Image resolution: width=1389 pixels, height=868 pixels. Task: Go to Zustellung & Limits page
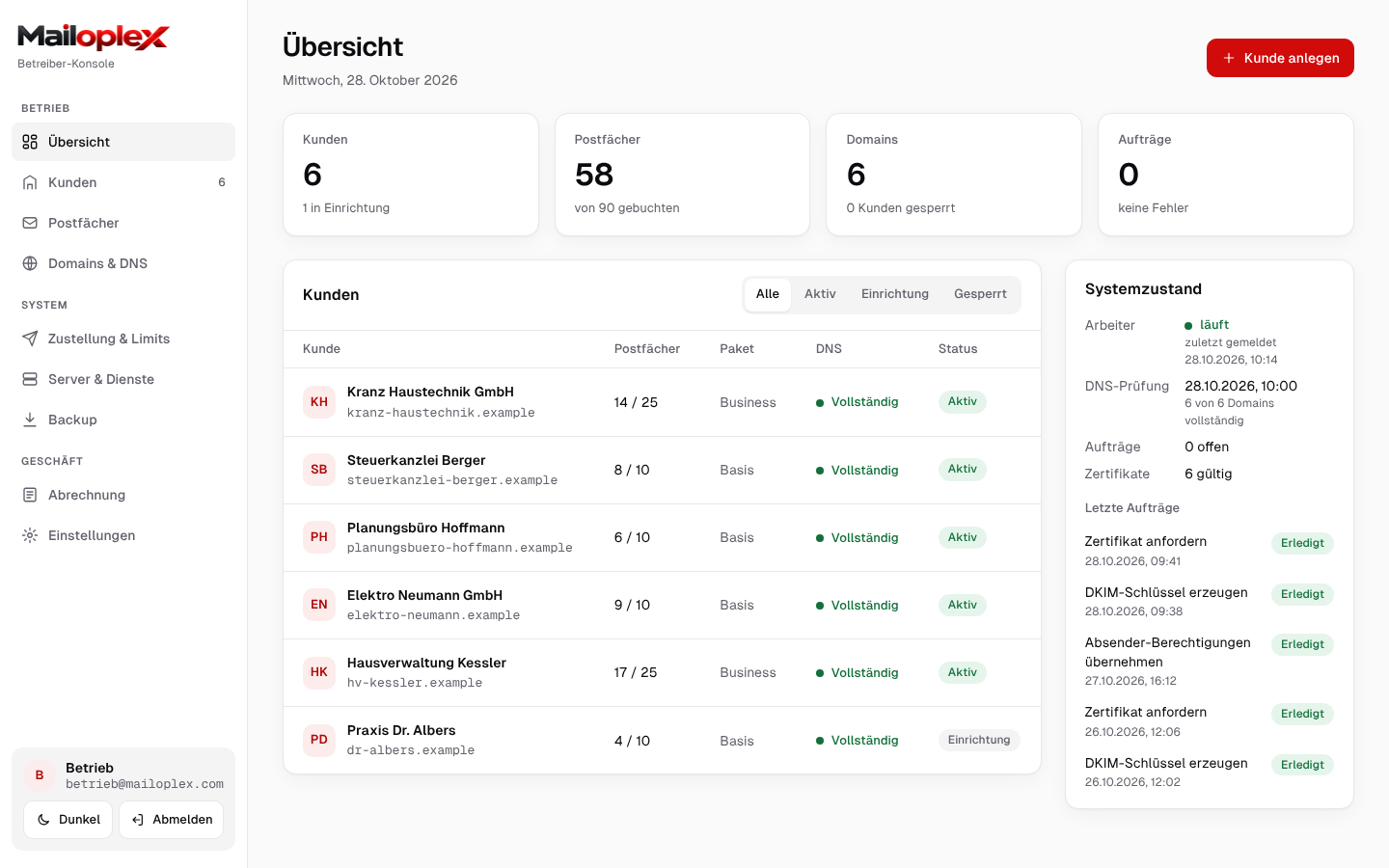123,339
